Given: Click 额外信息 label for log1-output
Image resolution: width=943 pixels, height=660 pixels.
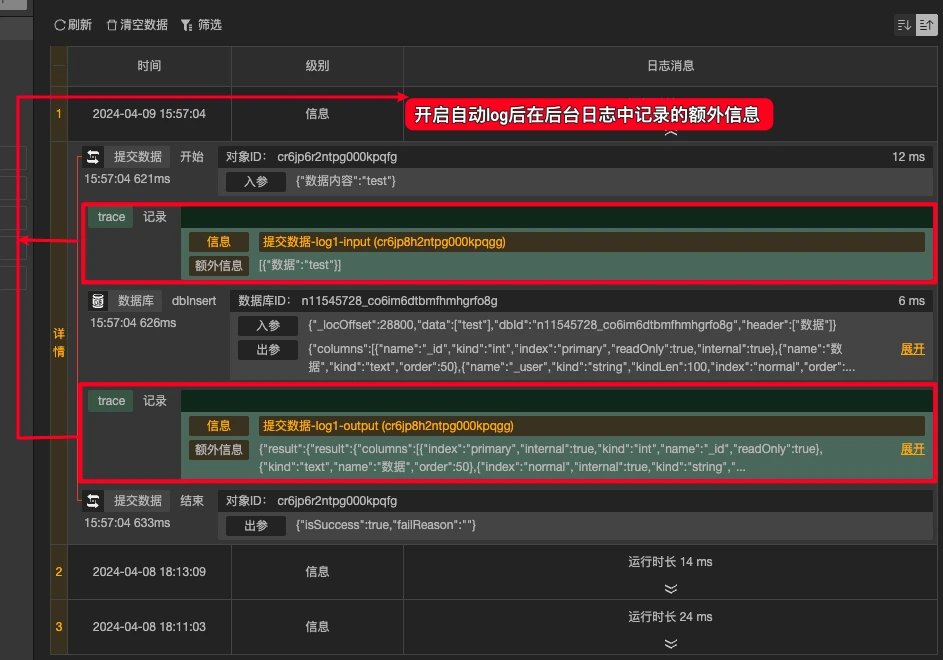Looking at the screenshot, I should pos(218,449).
